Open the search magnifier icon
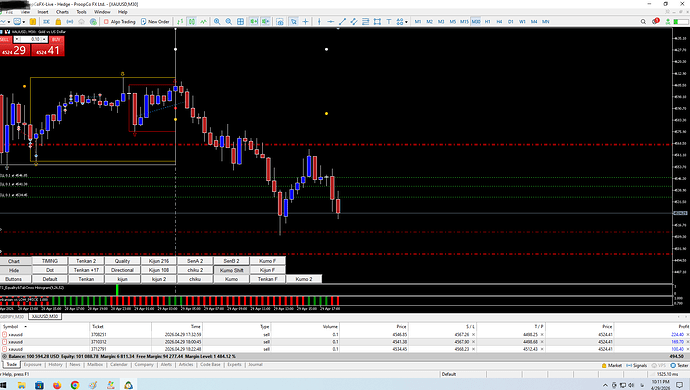This screenshot has width=690, height=390. (643, 22)
